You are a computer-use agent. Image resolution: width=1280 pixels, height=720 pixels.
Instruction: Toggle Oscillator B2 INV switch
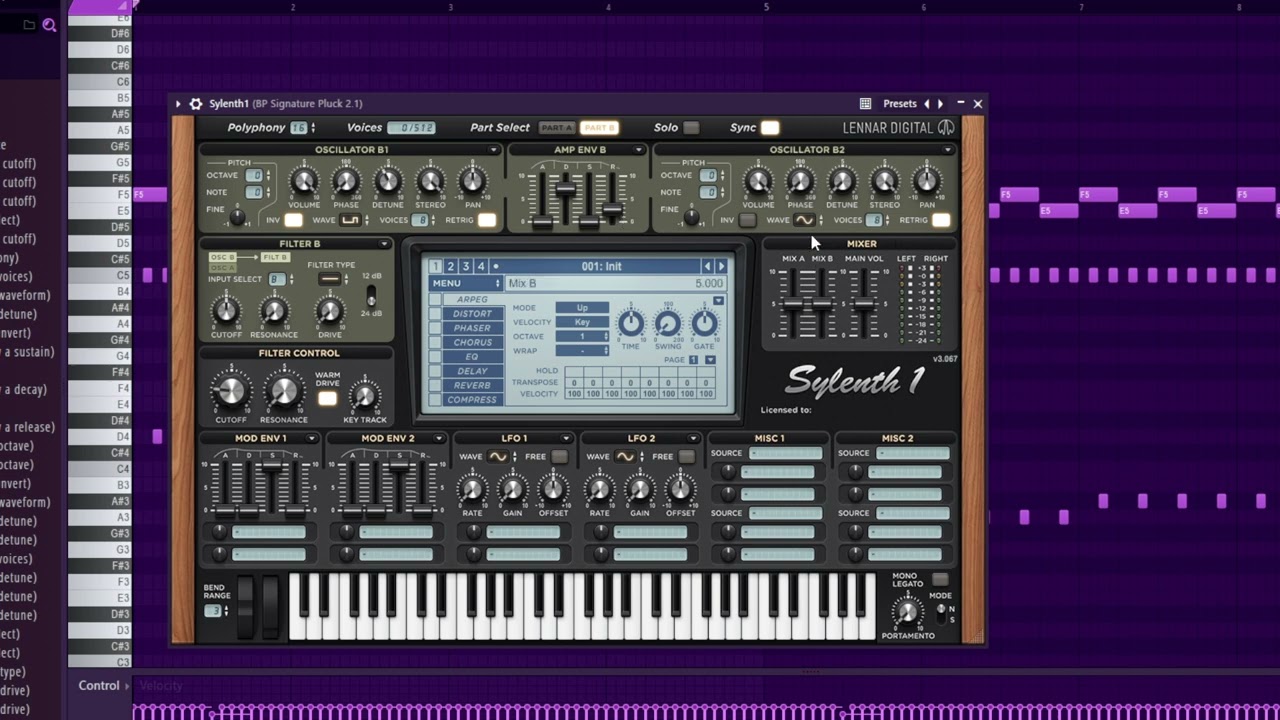pyautogui.click(x=747, y=220)
